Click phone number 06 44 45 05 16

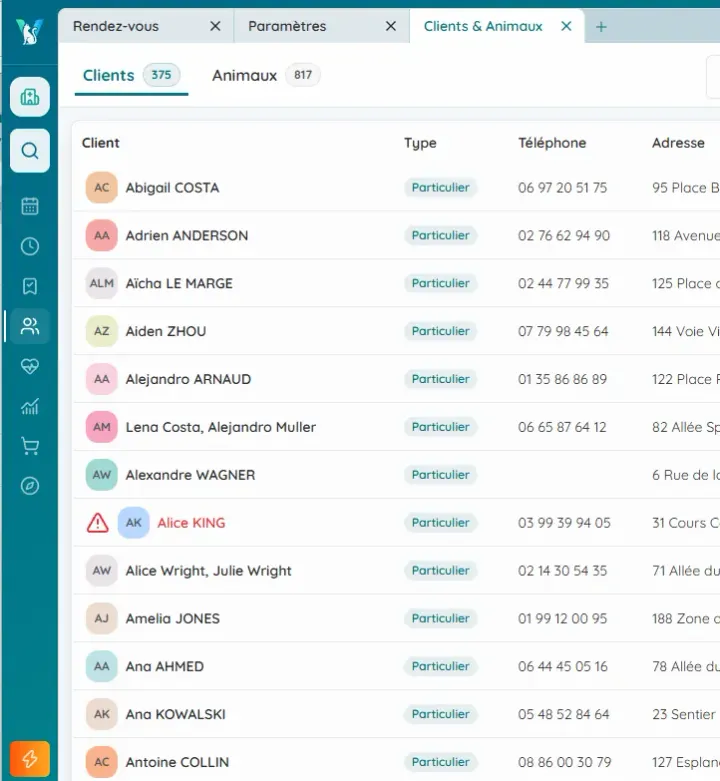pos(563,666)
